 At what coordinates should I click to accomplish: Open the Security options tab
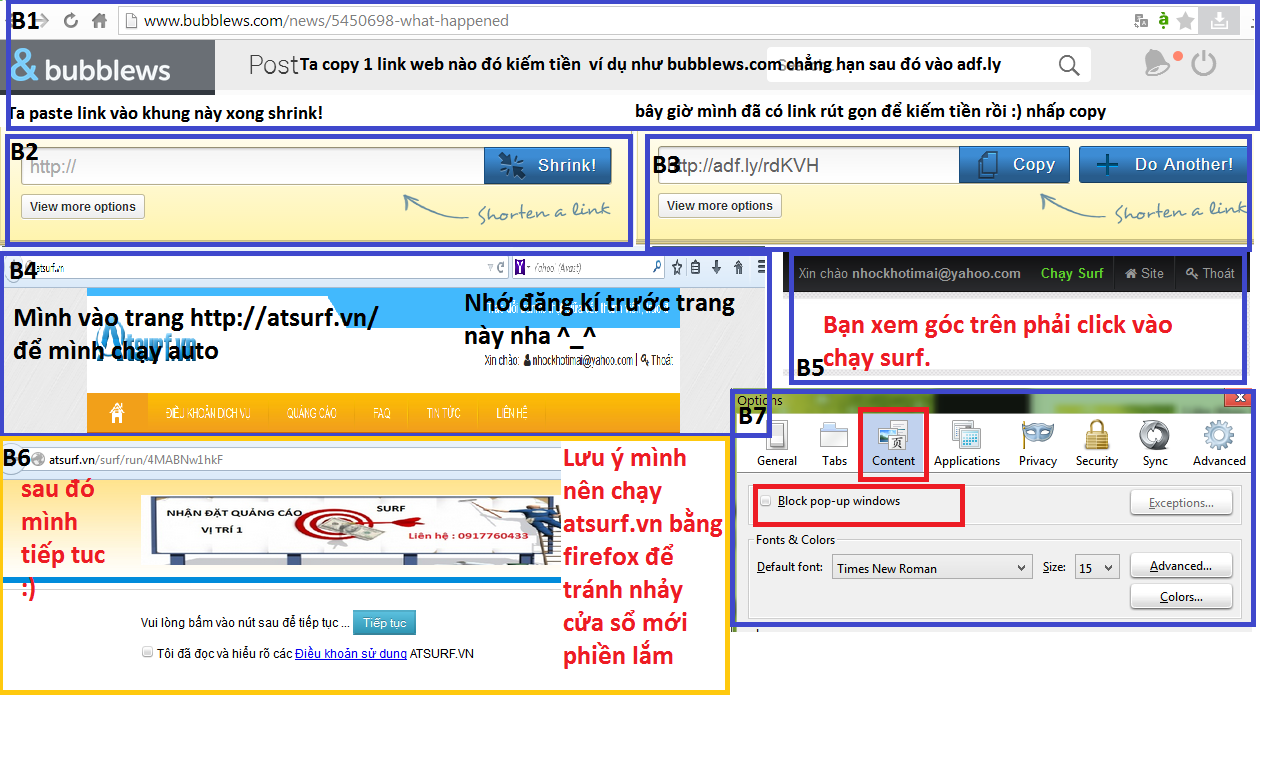point(1097,443)
